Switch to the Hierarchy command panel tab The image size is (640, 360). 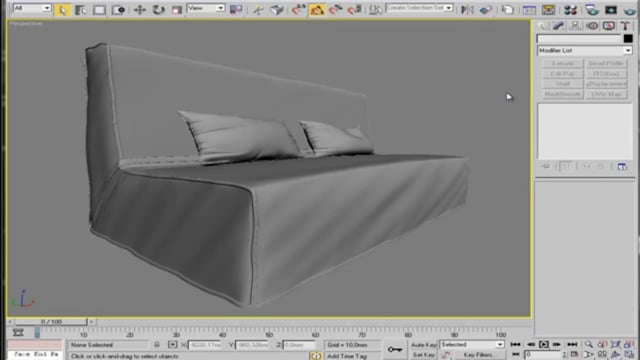(575, 26)
